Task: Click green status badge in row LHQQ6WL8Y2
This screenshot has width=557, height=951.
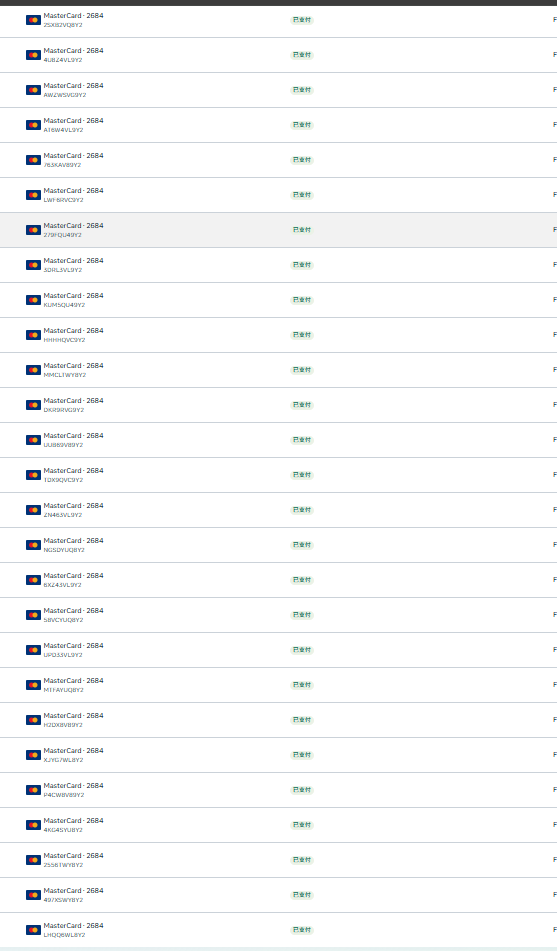Action: [302, 930]
